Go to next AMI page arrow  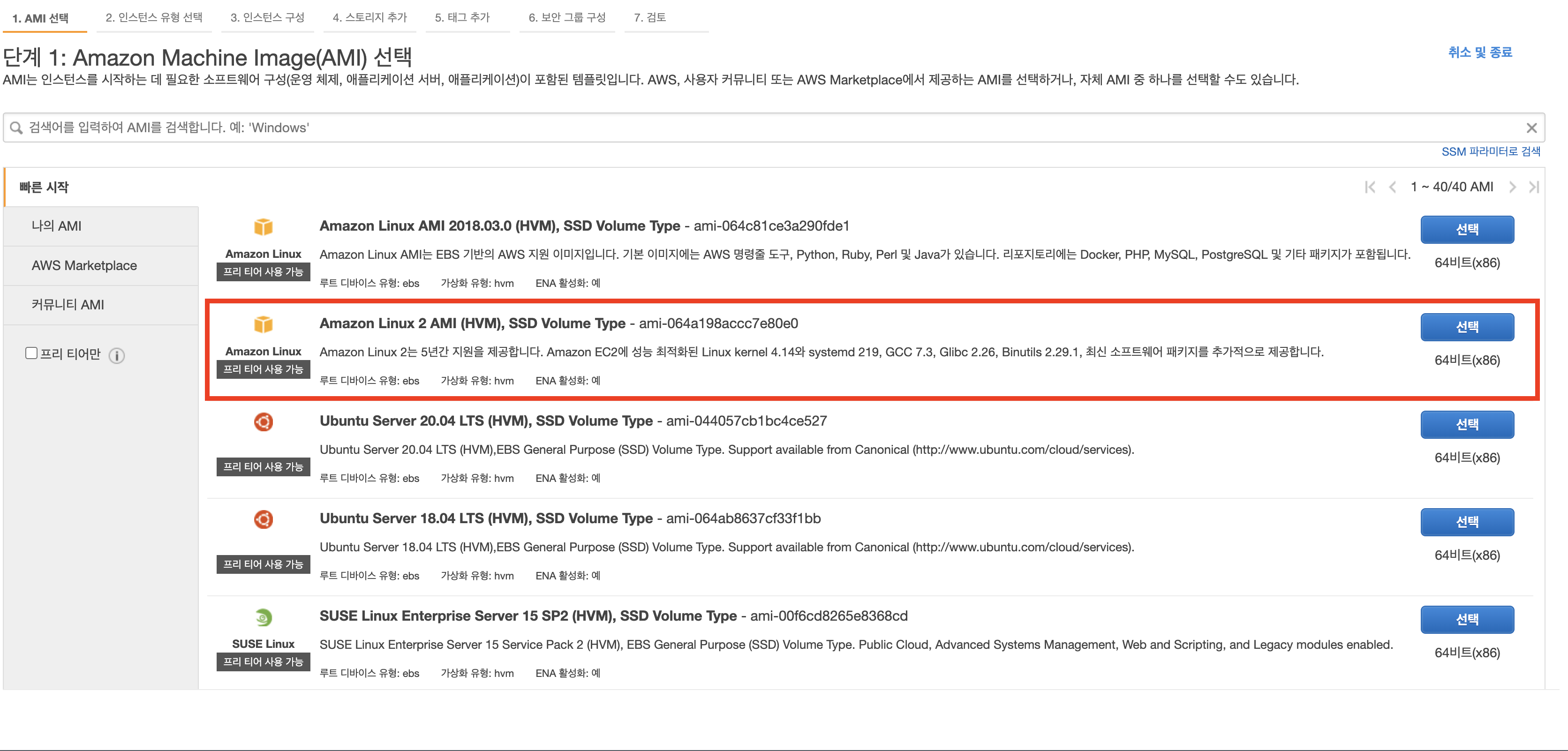[x=1512, y=187]
